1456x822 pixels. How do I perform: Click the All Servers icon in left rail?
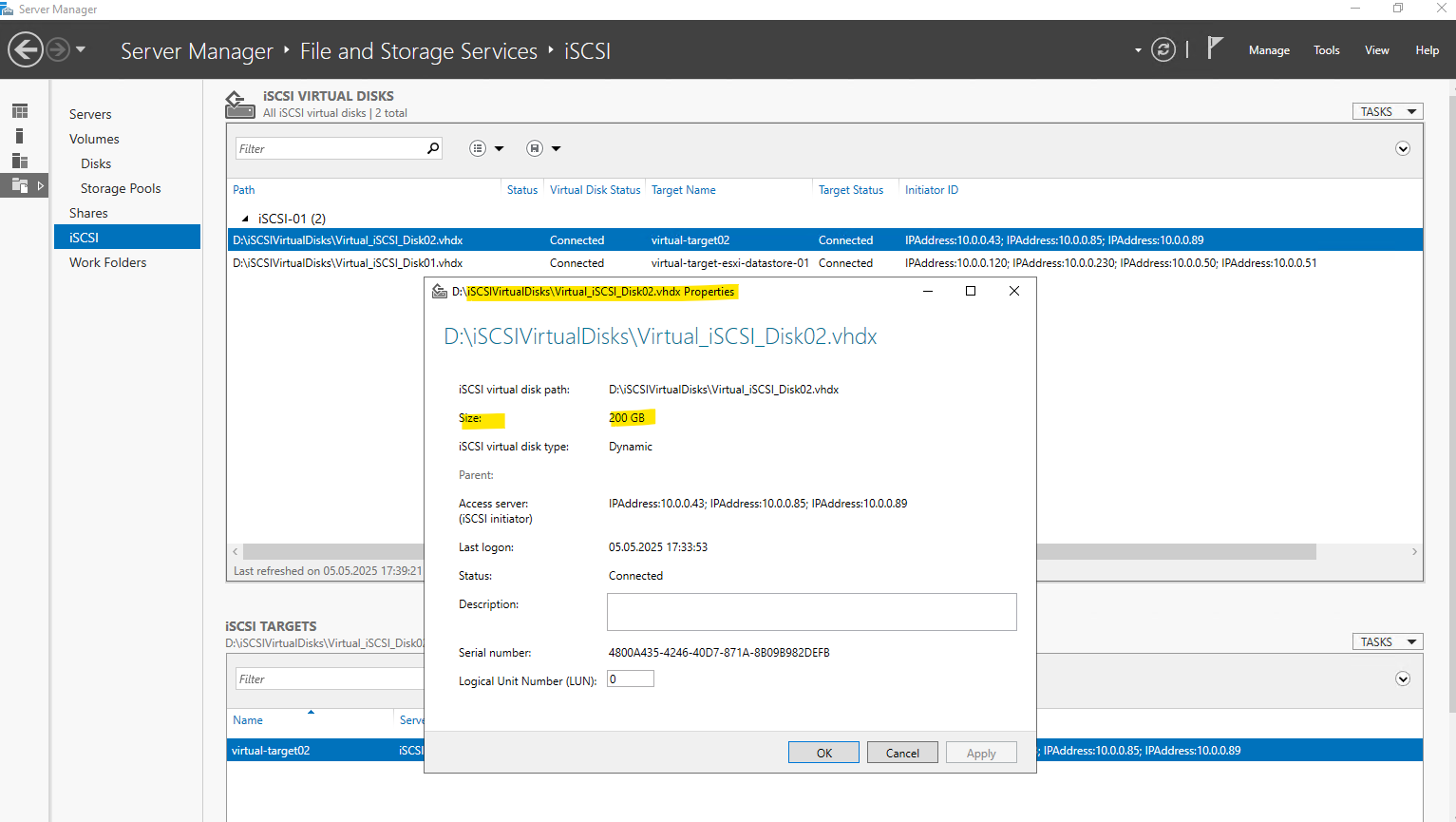point(20,161)
